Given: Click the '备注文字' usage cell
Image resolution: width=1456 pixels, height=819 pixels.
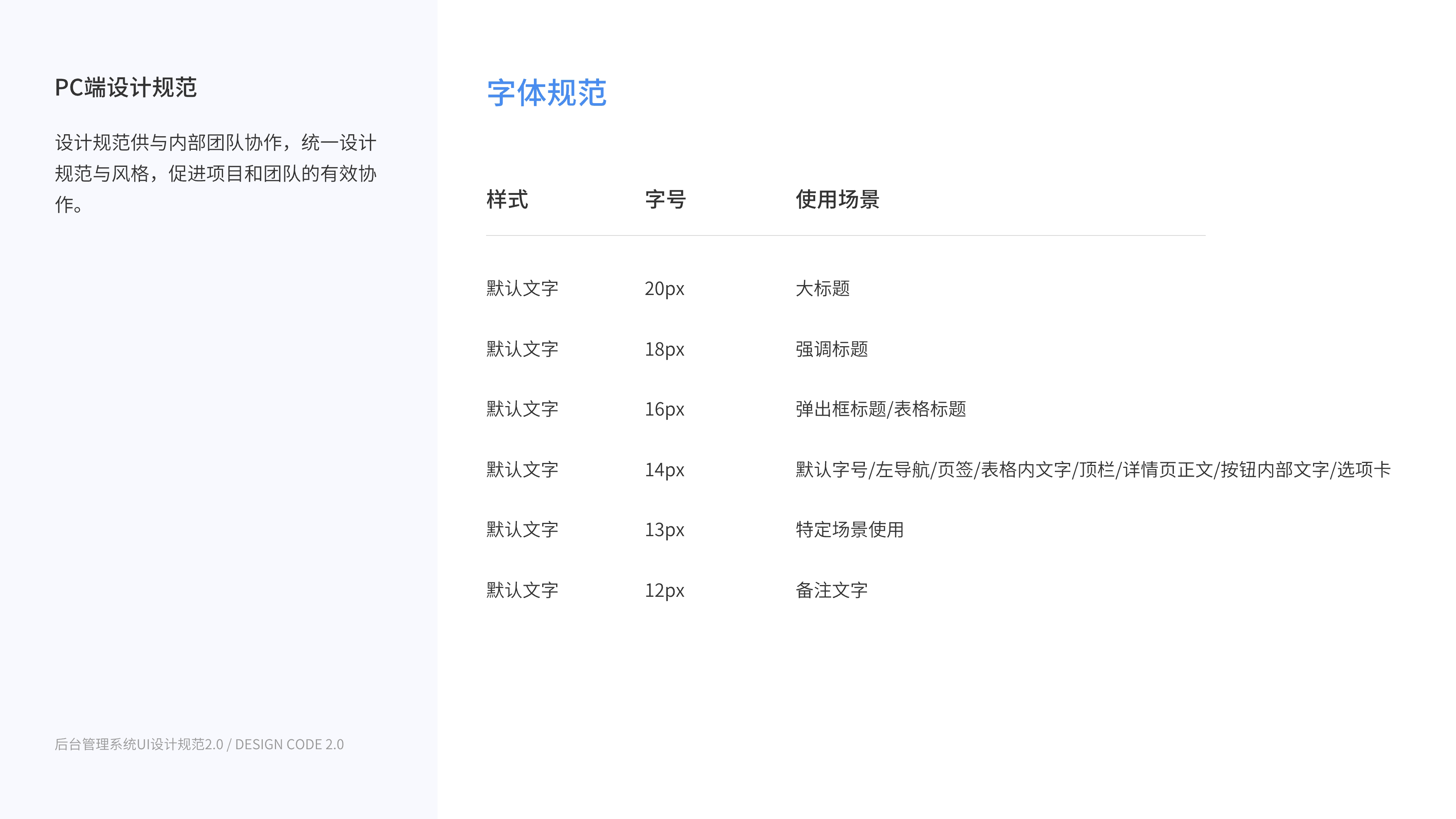Looking at the screenshot, I should tap(832, 591).
